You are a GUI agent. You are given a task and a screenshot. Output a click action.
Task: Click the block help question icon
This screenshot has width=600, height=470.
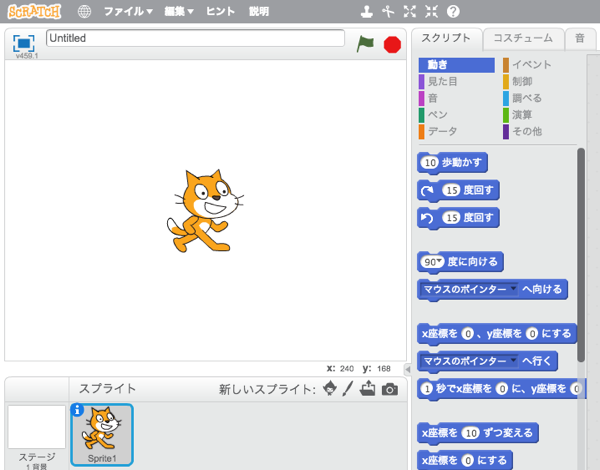pos(453,11)
